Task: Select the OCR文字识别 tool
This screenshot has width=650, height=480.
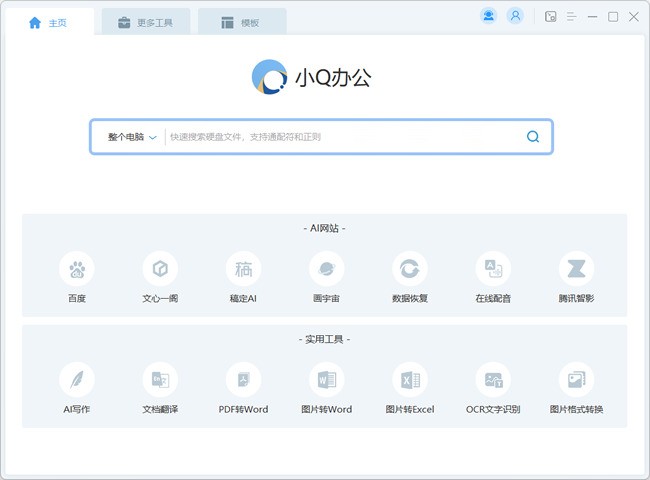Action: click(x=493, y=380)
